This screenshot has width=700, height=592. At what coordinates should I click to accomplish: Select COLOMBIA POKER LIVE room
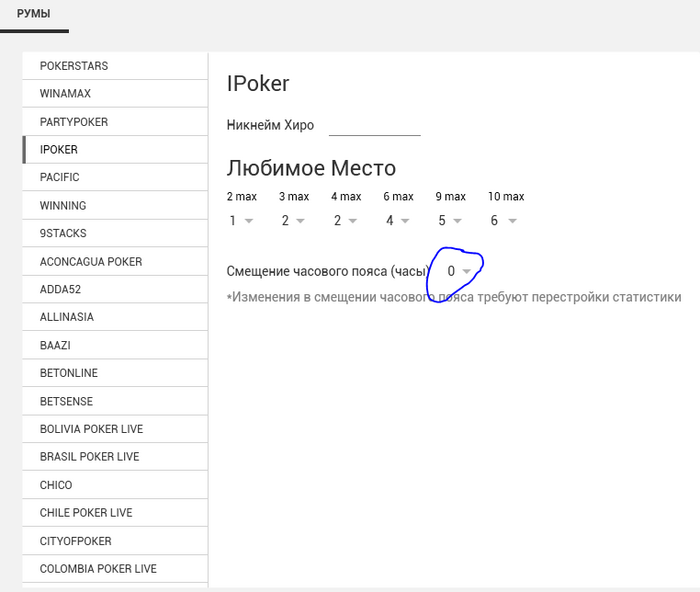pos(115,569)
